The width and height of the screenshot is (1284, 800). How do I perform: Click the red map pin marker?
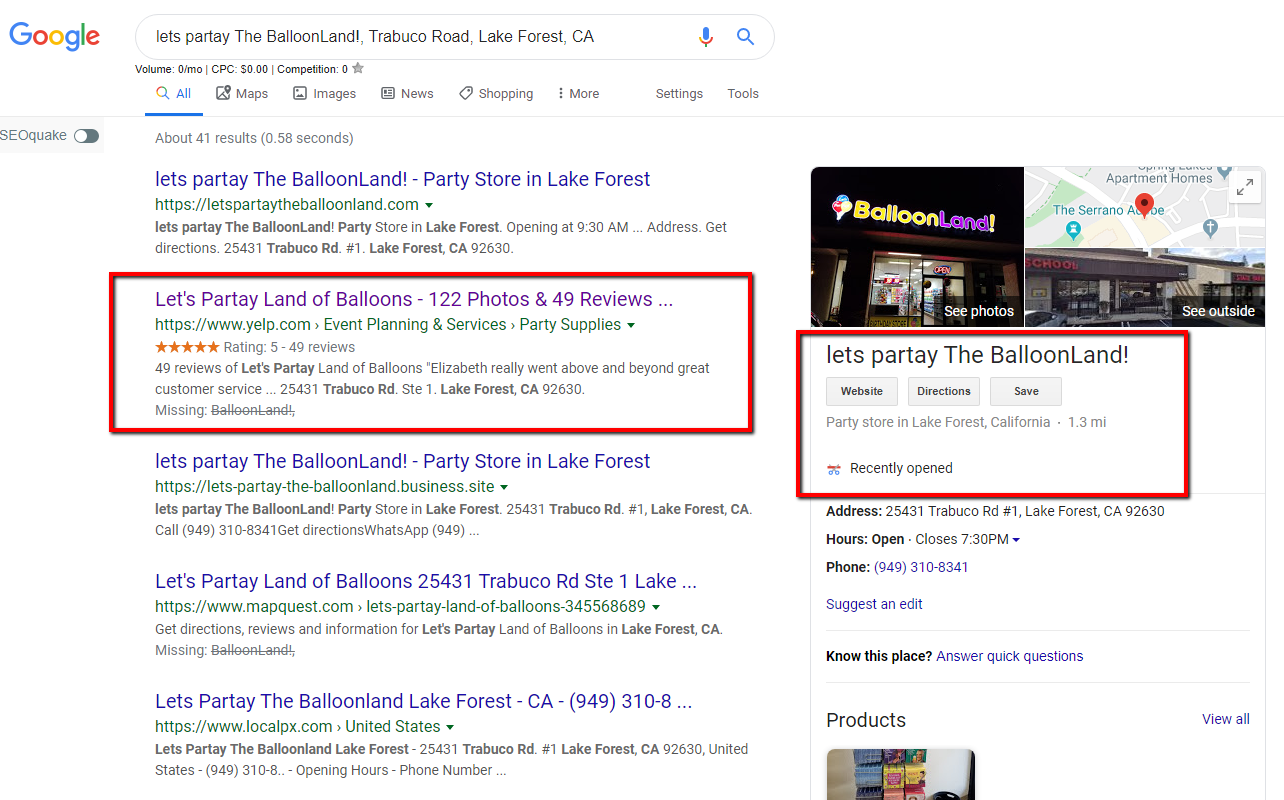(1145, 206)
